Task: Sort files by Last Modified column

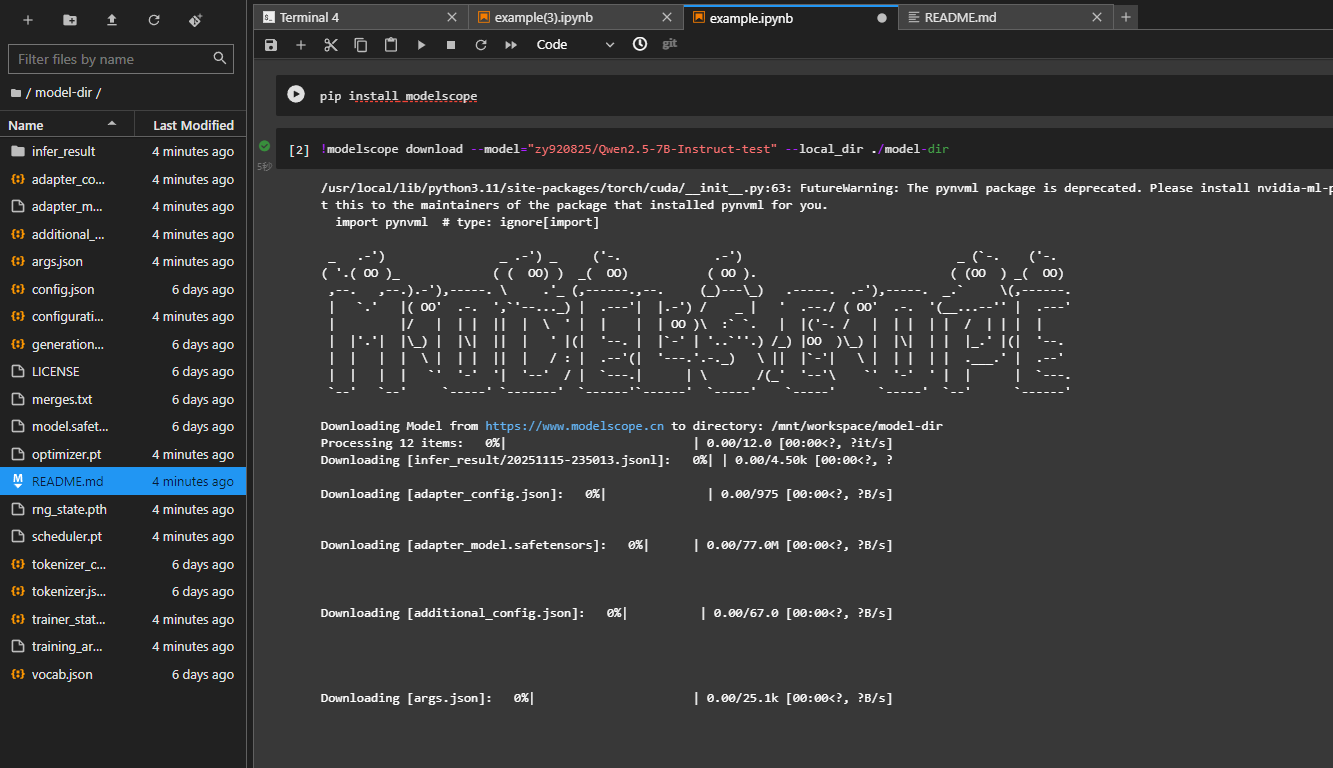Action: [x=190, y=125]
